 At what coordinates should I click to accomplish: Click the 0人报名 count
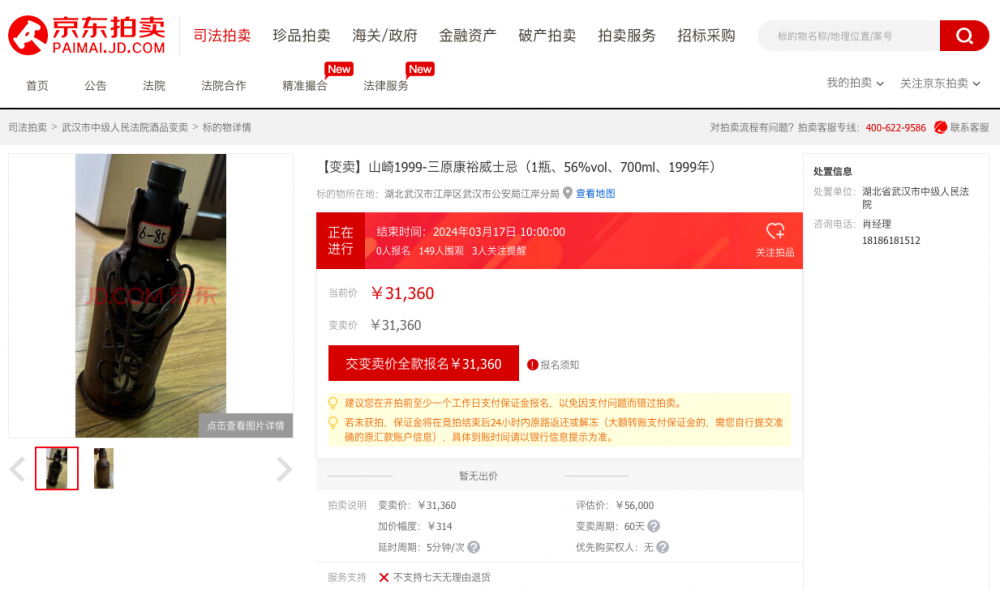[393, 251]
